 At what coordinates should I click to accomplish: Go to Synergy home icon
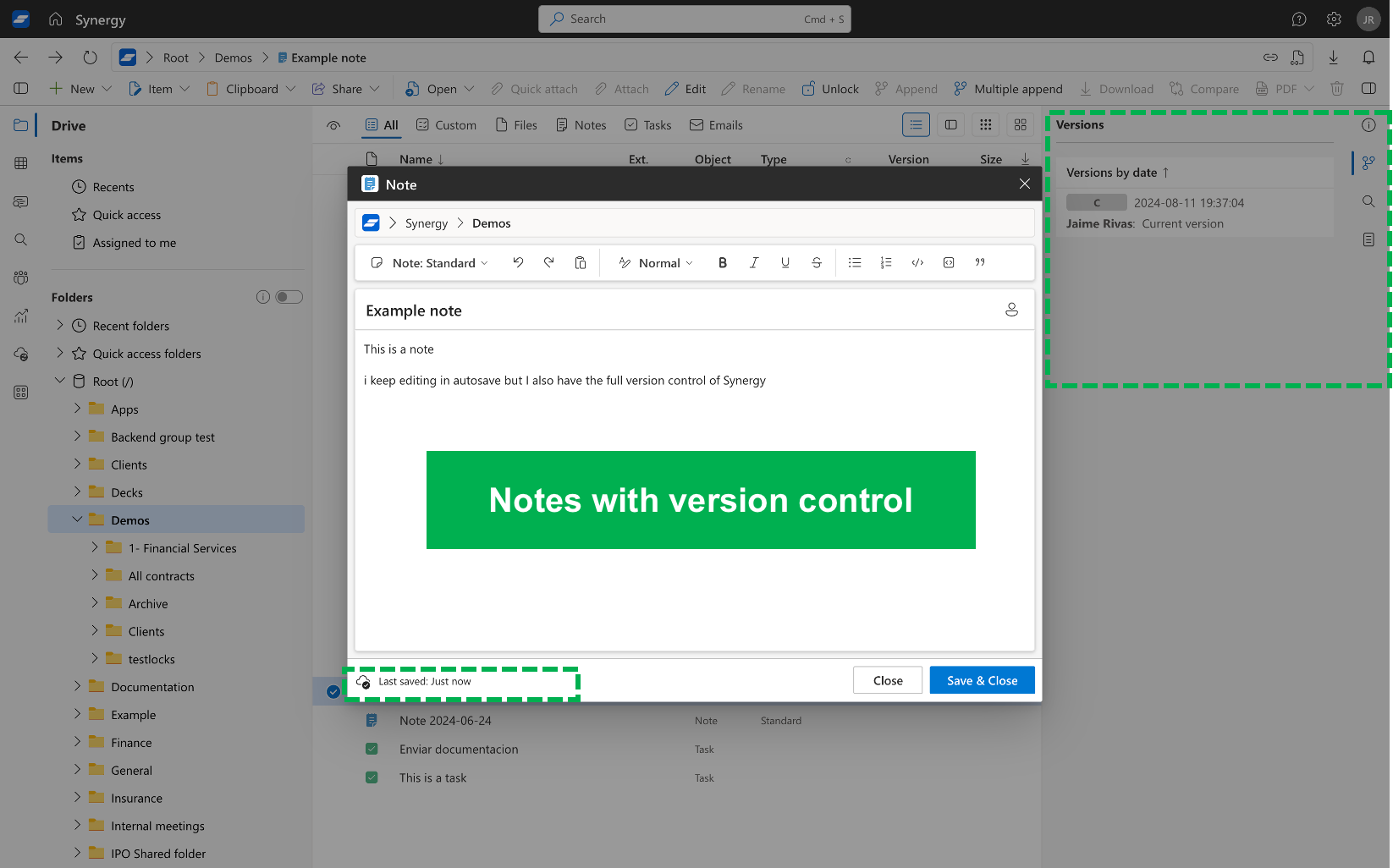(x=56, y=19)
